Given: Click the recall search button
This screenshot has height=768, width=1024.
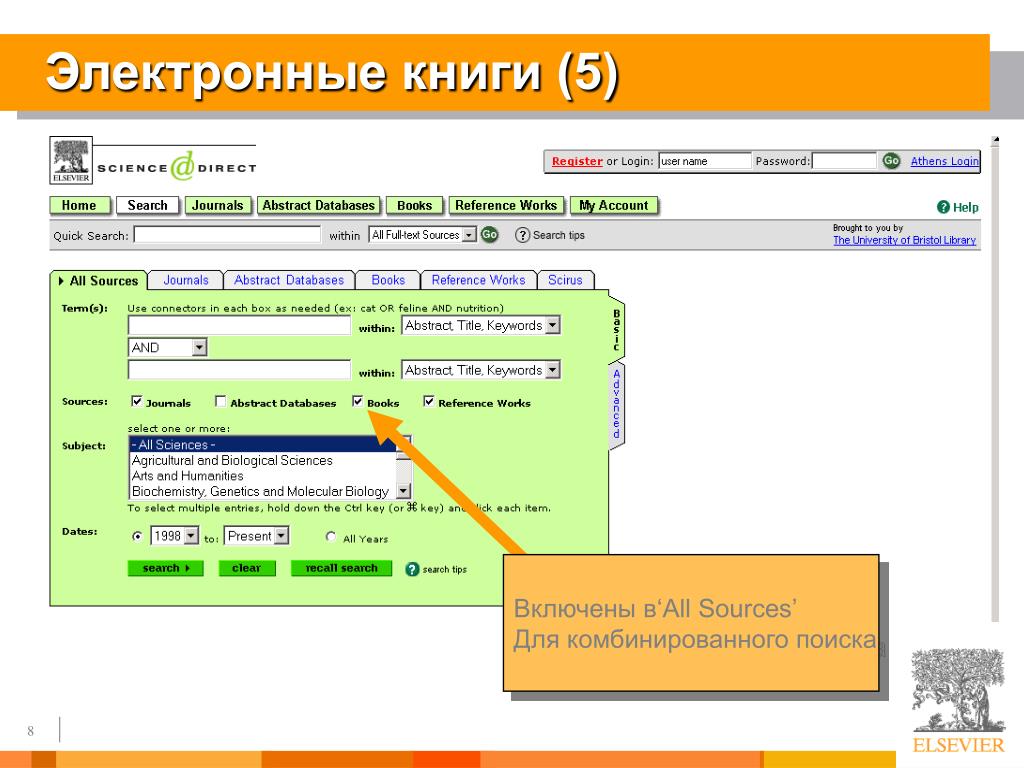Looking at the screenshot, I should 341,568.
